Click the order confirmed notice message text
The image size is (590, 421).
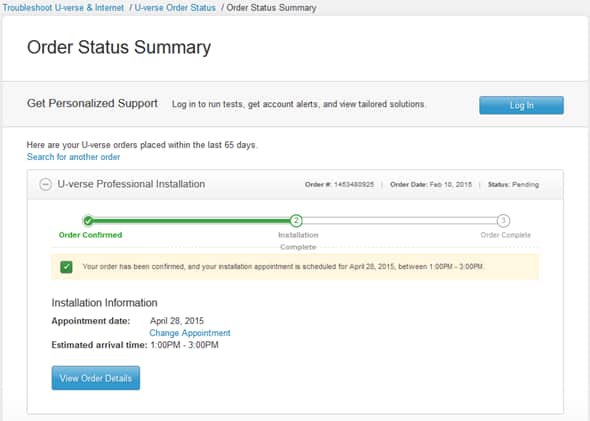pos(283,267)
